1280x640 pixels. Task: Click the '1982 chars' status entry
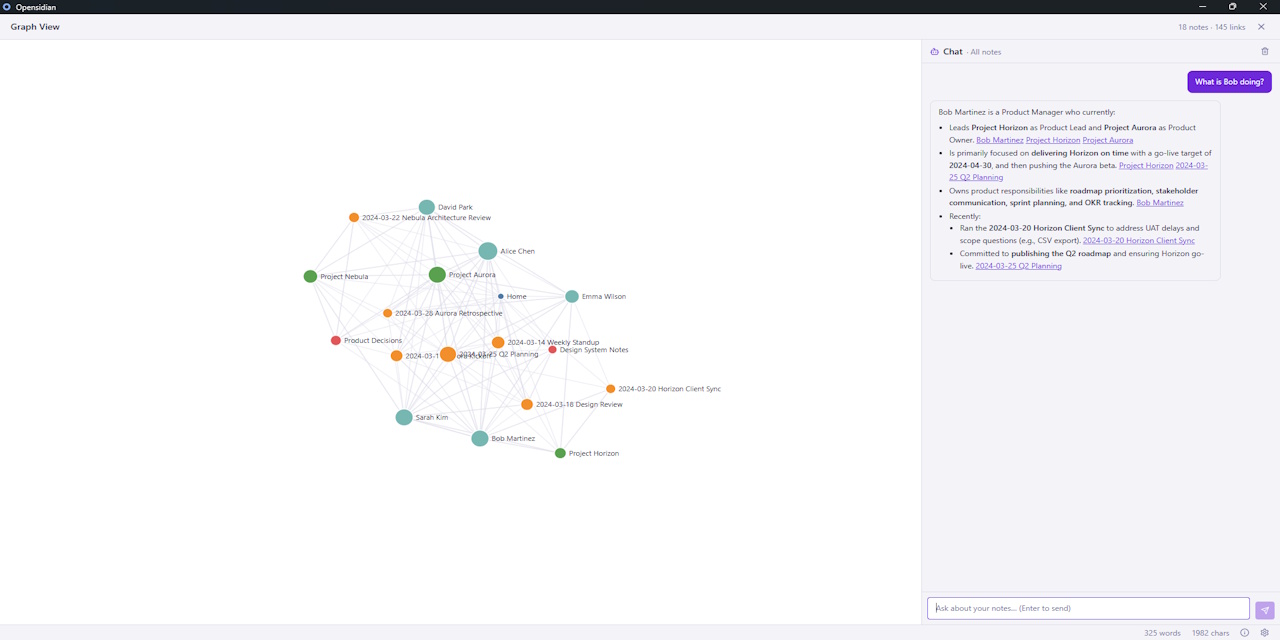1210,633
